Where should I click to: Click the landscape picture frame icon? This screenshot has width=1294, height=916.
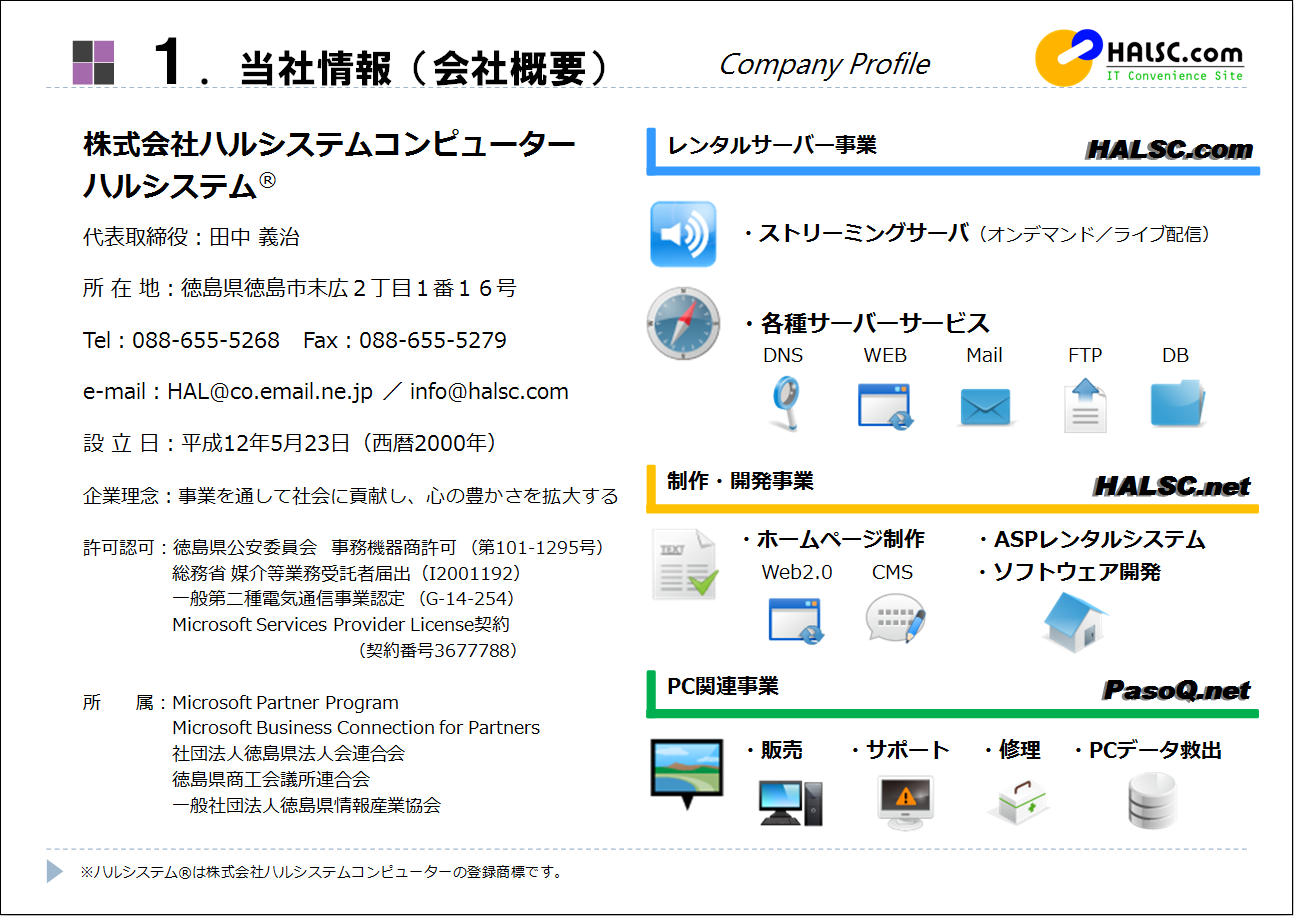[686, 774]
